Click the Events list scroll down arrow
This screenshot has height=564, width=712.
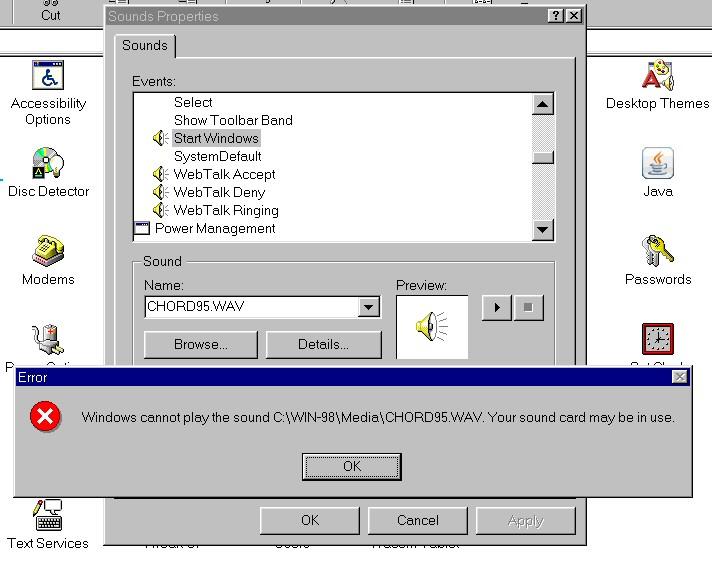543,230
